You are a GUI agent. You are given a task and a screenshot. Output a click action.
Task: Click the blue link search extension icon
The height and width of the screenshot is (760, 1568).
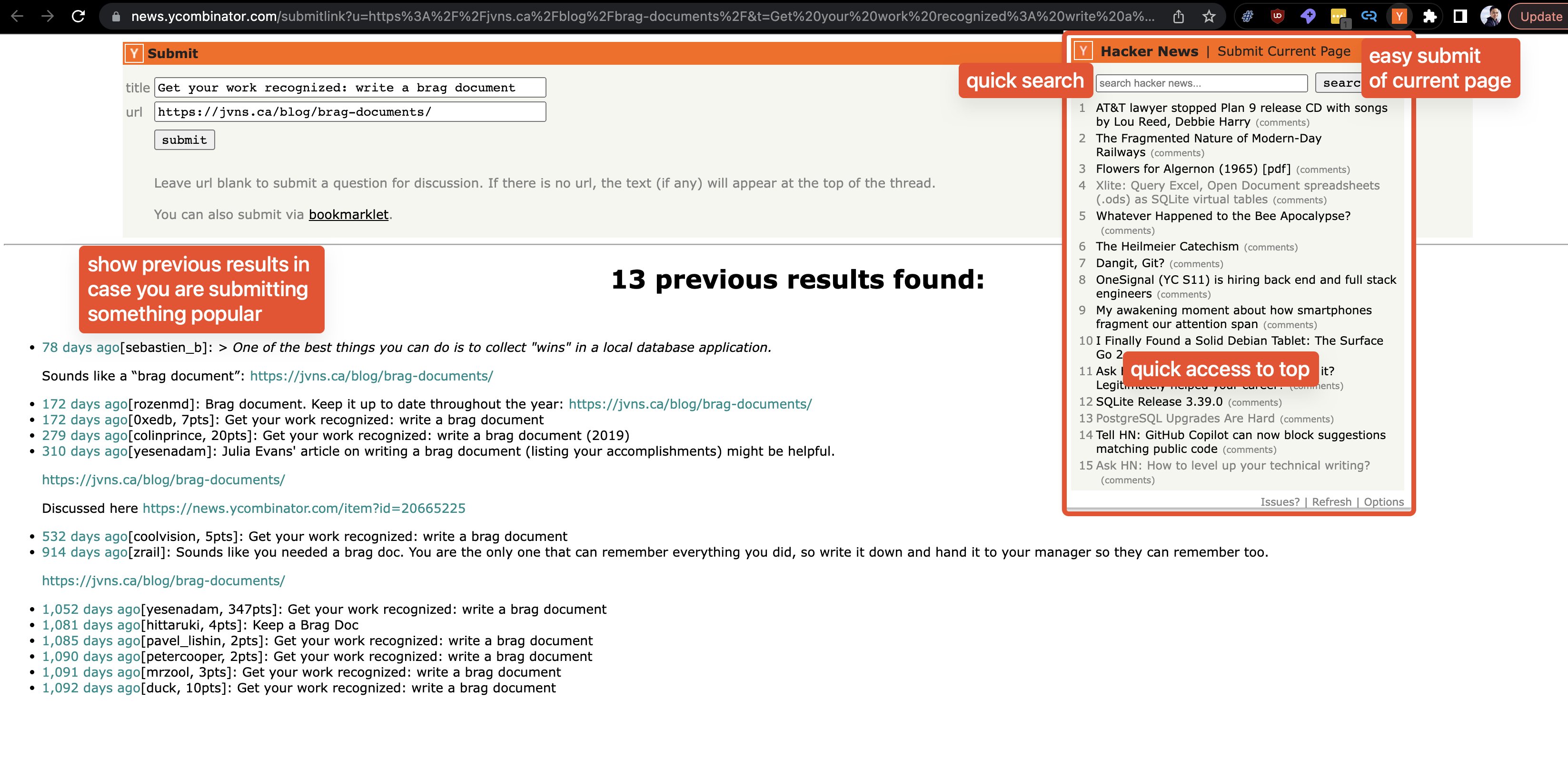click(x=1369, y=17)
